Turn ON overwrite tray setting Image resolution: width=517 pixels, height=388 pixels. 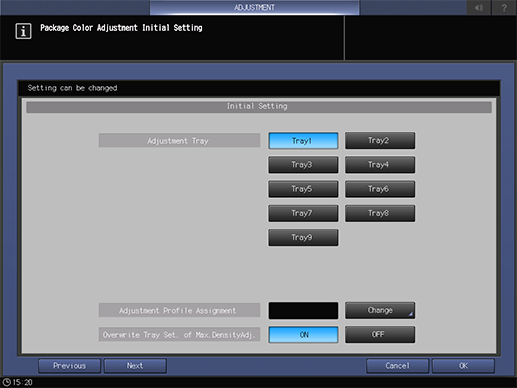303,335
